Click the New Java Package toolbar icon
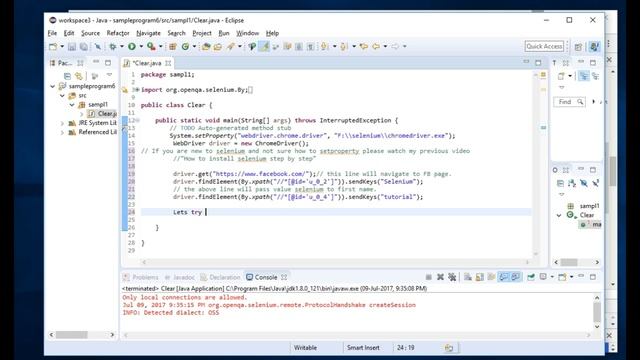This screenshot has height=360, width=640. [x=173, y=47]
